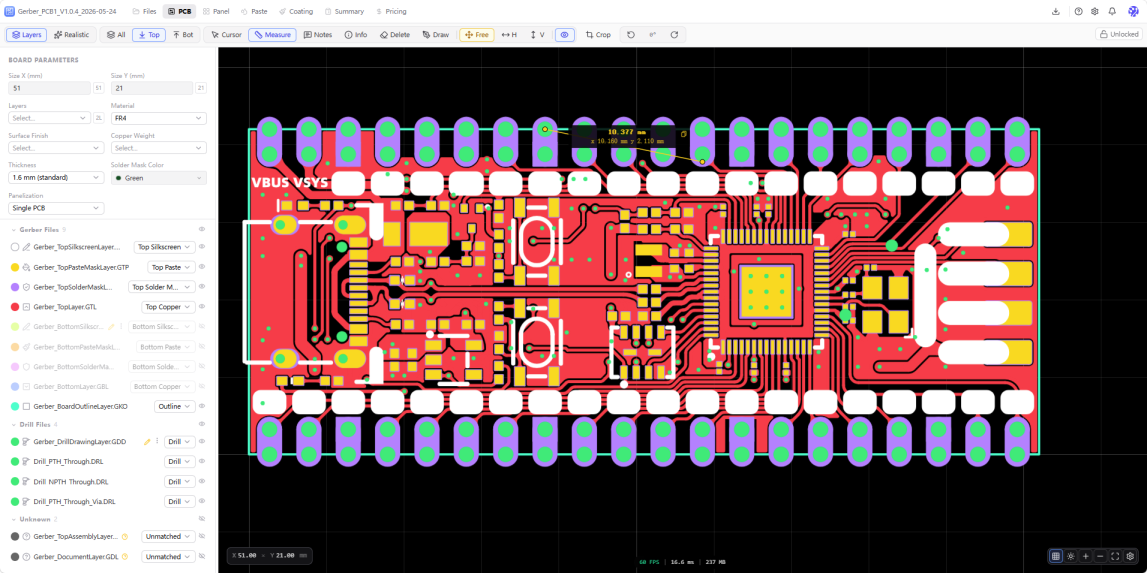
Task: Select the Cursor tool
Action: [x=226, y=34]
